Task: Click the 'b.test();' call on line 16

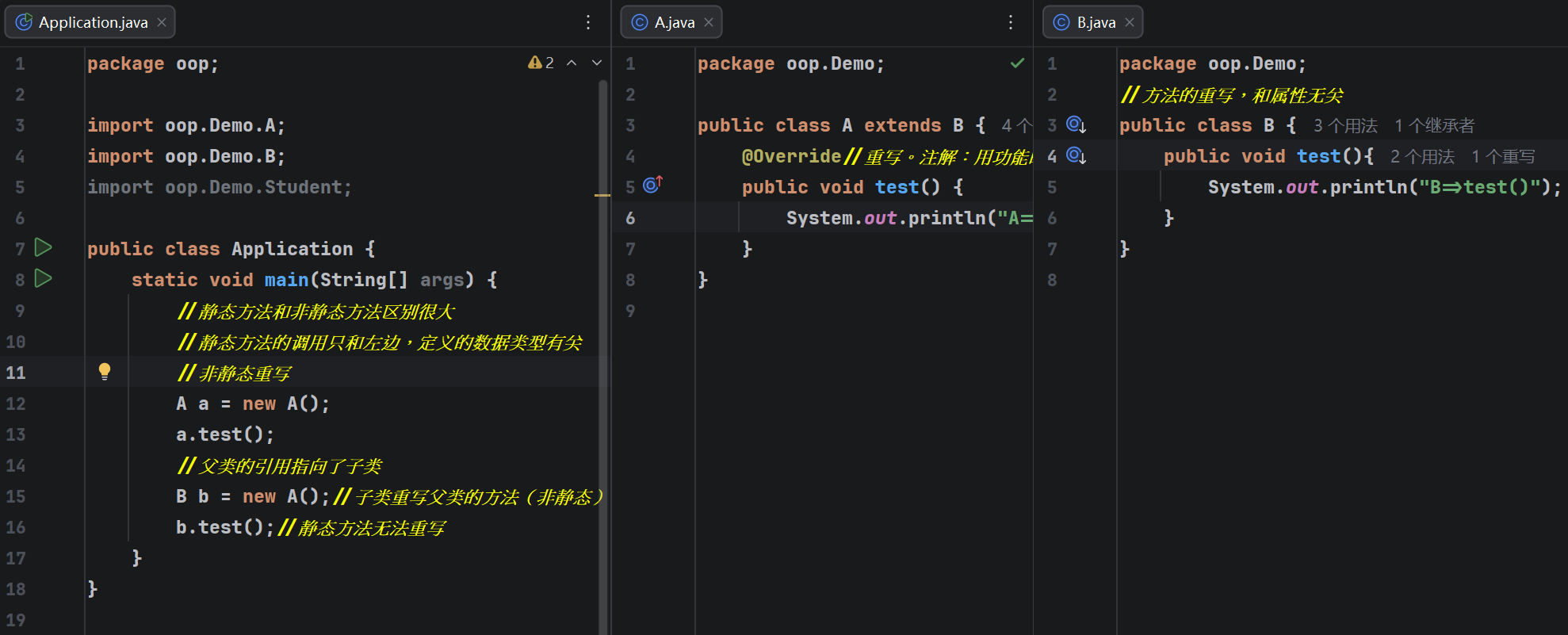Action: click(x=225, y=527)
